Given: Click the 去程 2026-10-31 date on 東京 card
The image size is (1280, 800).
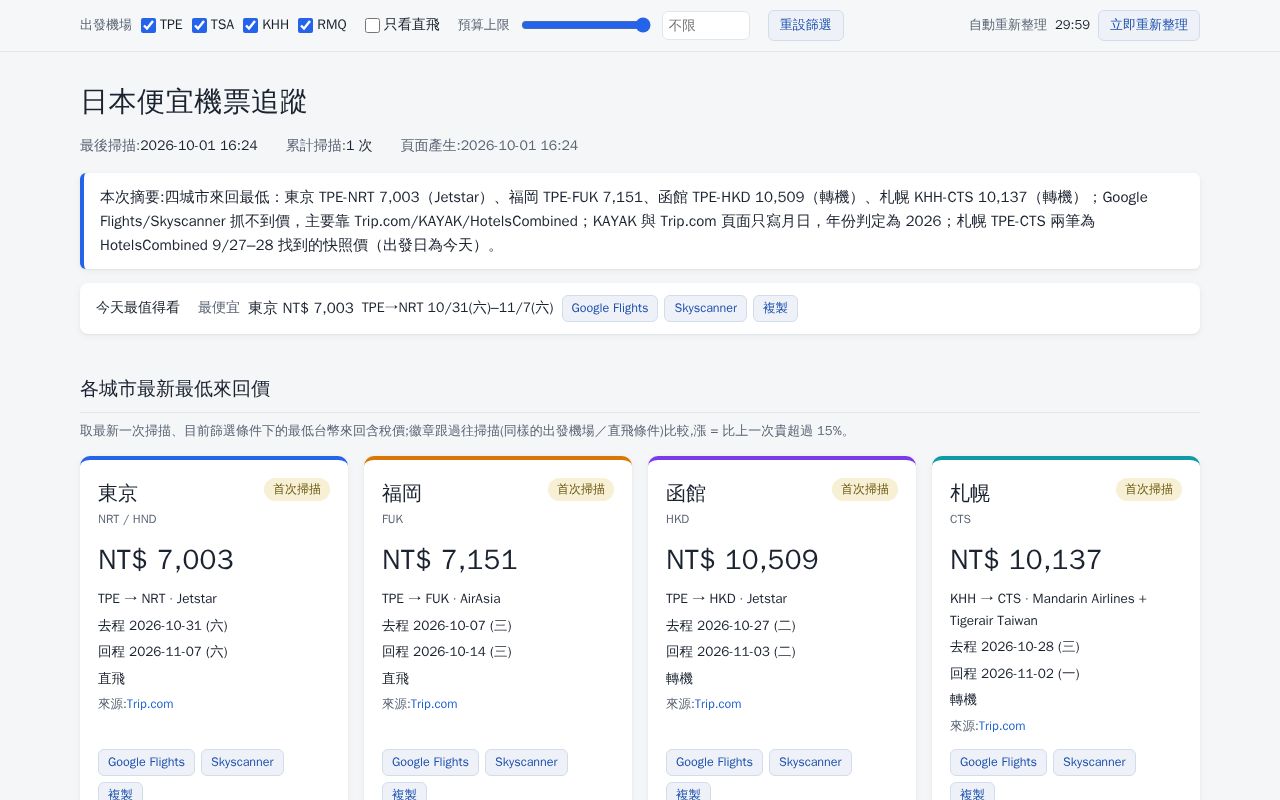Looking at the screenshot, I should (163, 626).
